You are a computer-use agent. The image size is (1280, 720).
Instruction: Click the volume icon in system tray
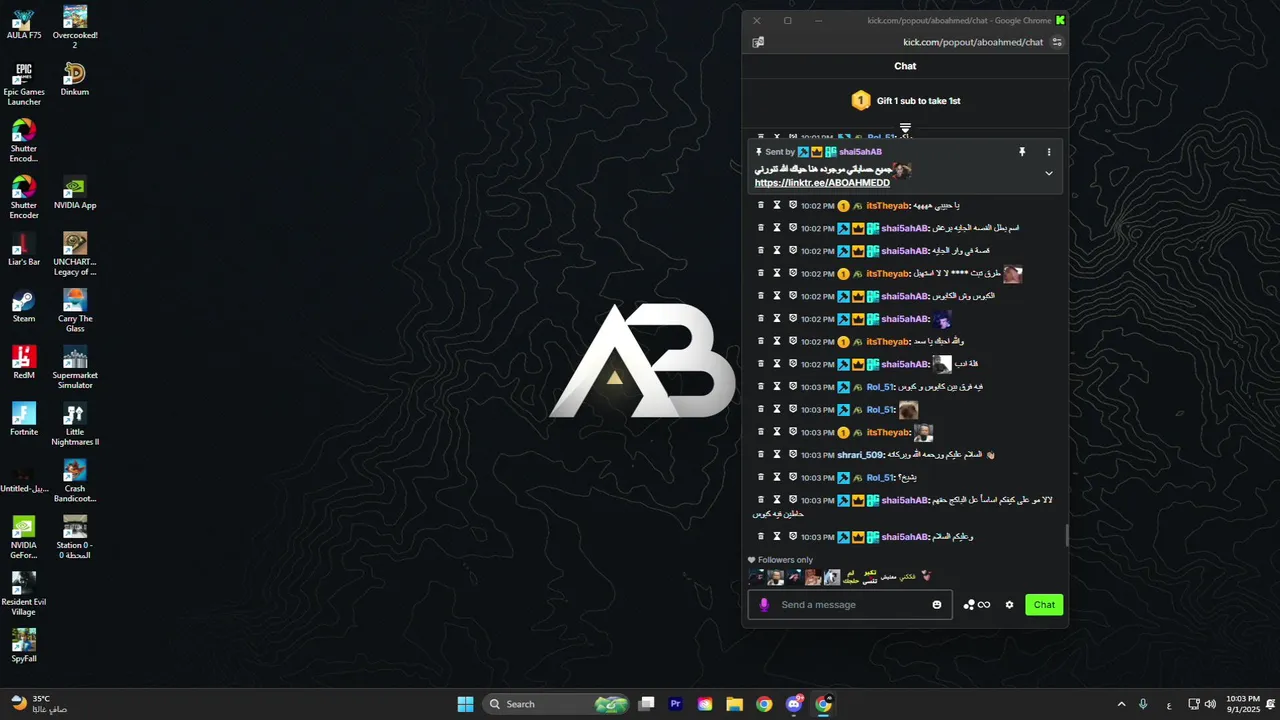pos(1211,704)
